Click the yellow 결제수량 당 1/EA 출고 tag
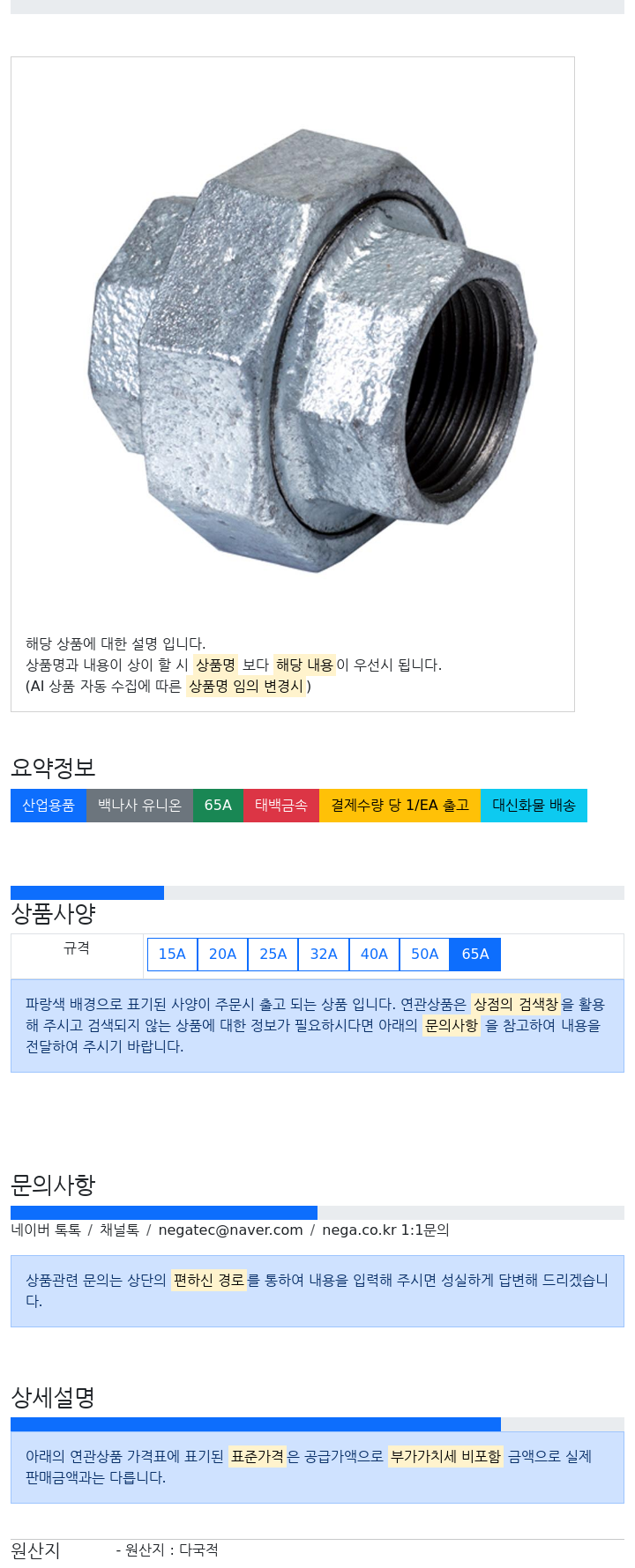This screenshot has width=635, height=1568. pos(400,806)
